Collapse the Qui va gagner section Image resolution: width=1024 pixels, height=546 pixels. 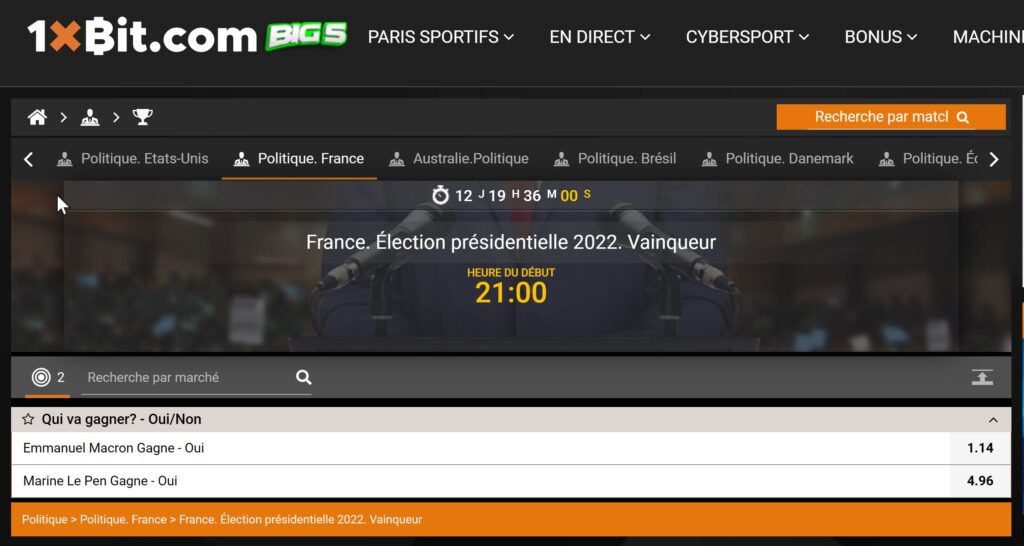pos(993,420)
